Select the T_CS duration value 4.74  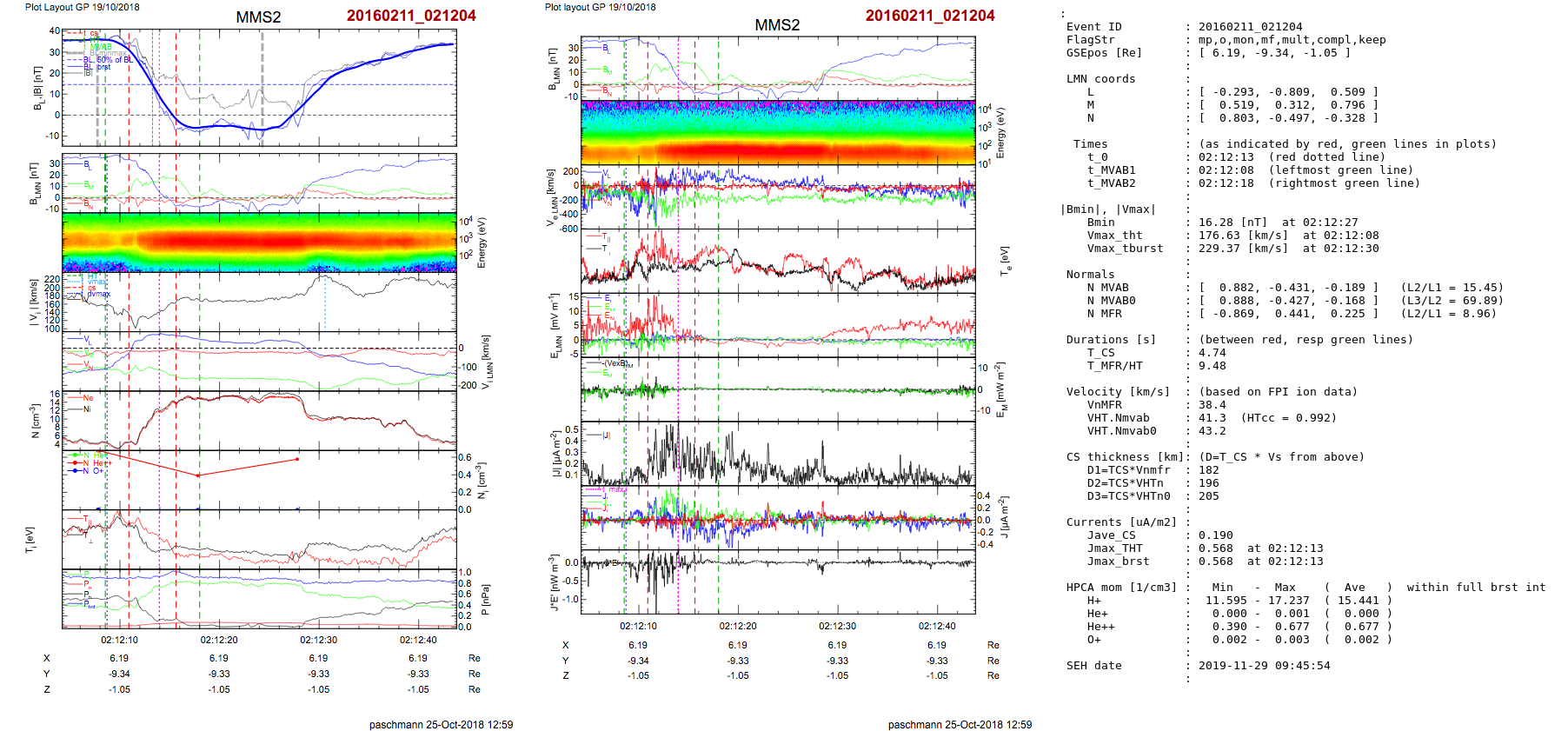1213,353
